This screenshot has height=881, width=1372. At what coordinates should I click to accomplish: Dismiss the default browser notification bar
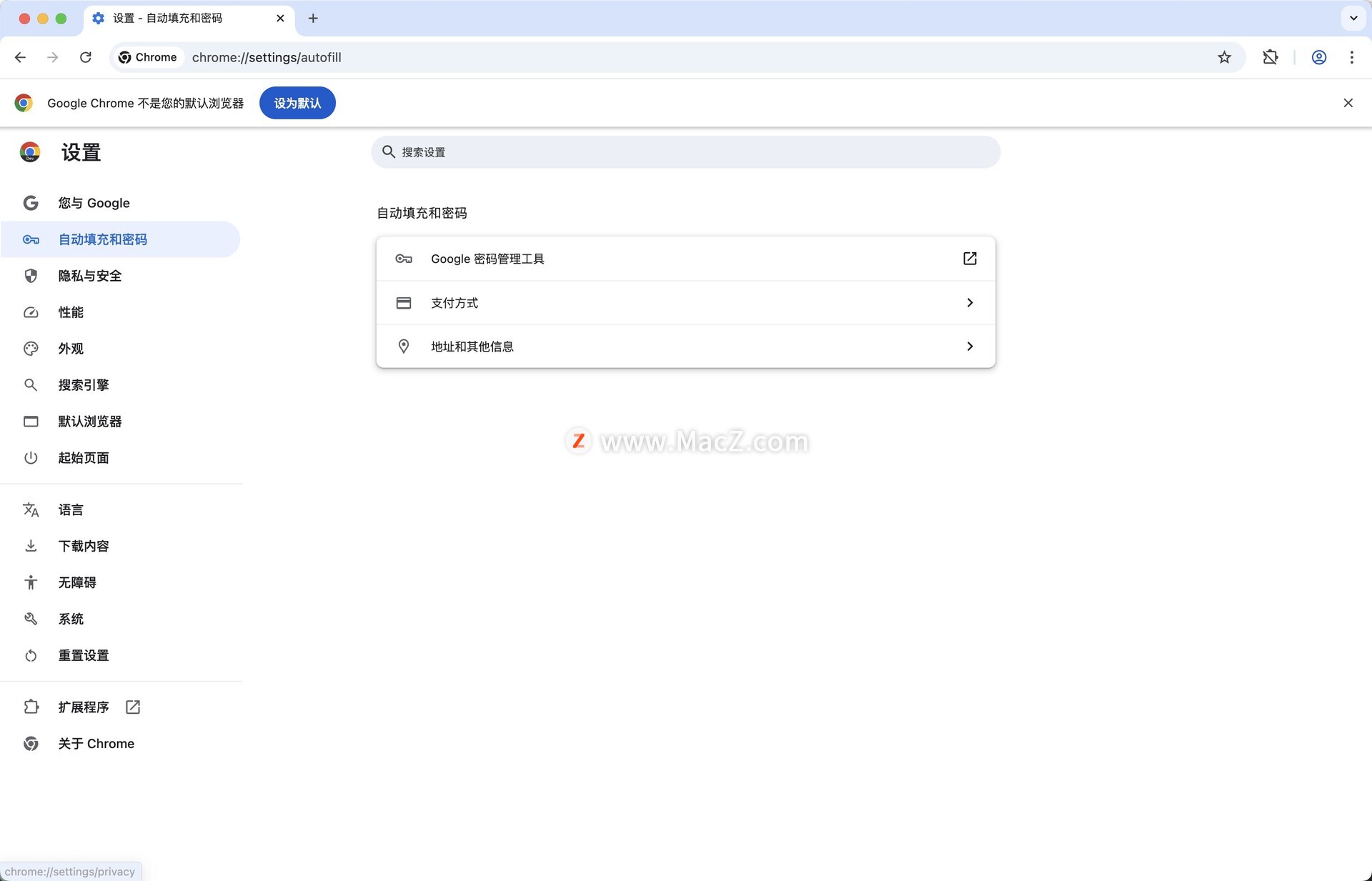[x=1348, y=103]
